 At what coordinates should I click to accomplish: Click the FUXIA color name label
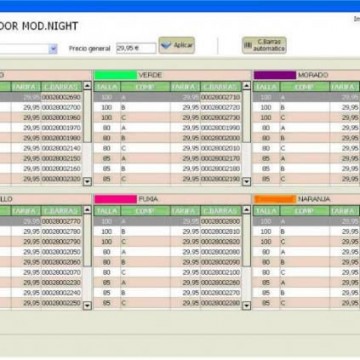coord(148,199)
